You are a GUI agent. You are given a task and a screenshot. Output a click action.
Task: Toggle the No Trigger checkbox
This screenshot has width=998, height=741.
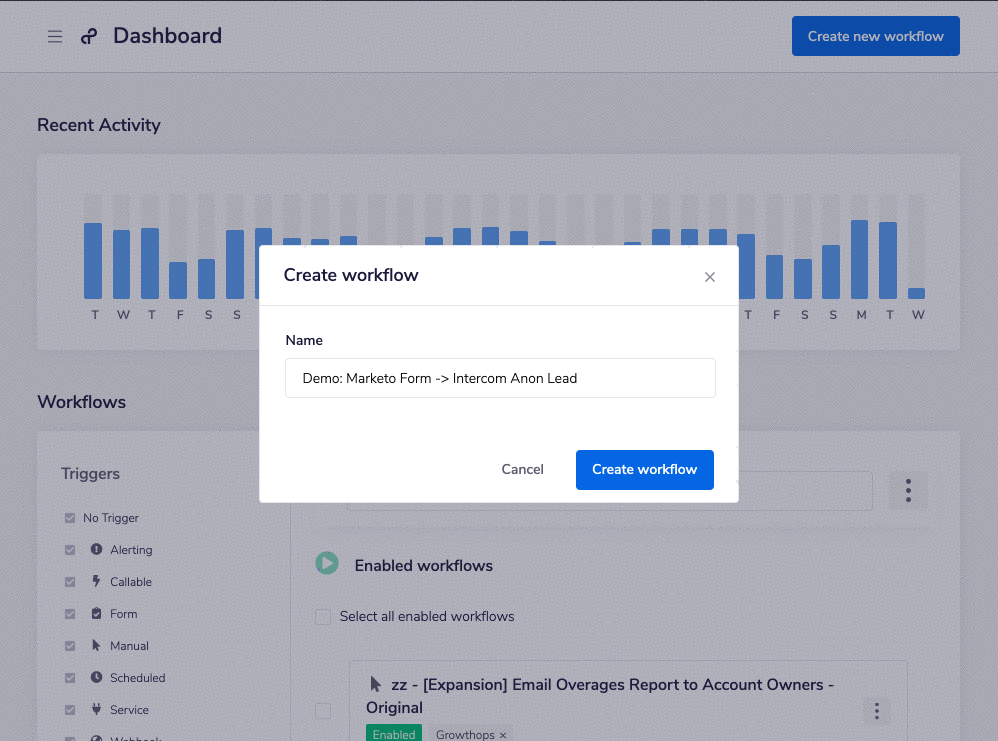pyautogui.click(x=70, y=518)
